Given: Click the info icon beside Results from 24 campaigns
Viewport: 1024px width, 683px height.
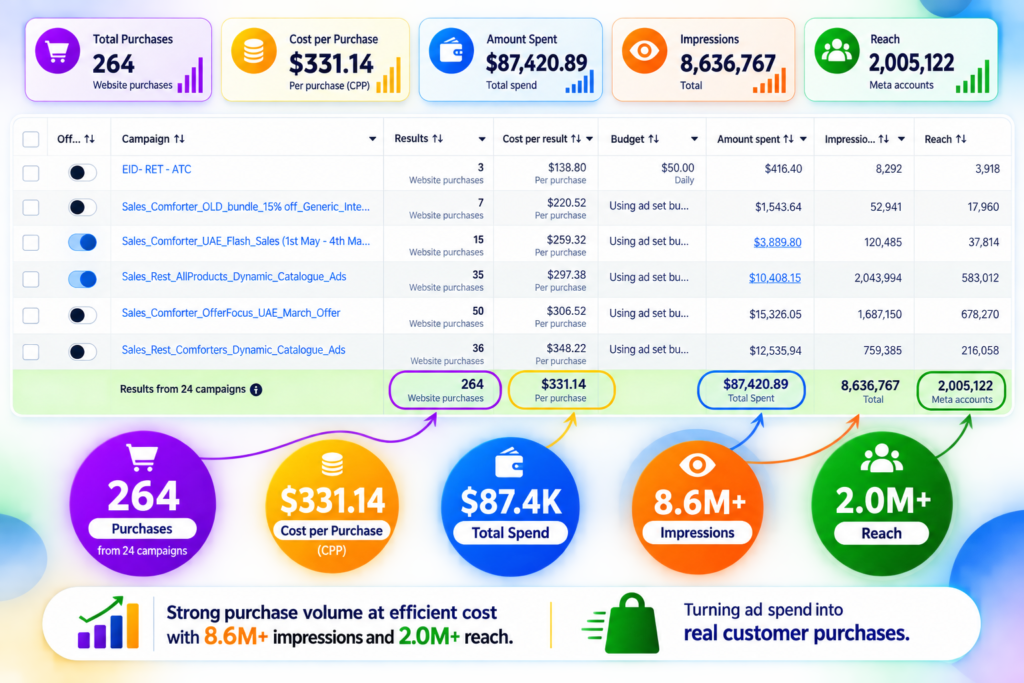Looking at the screenshot, I should [x=256, y=390].
